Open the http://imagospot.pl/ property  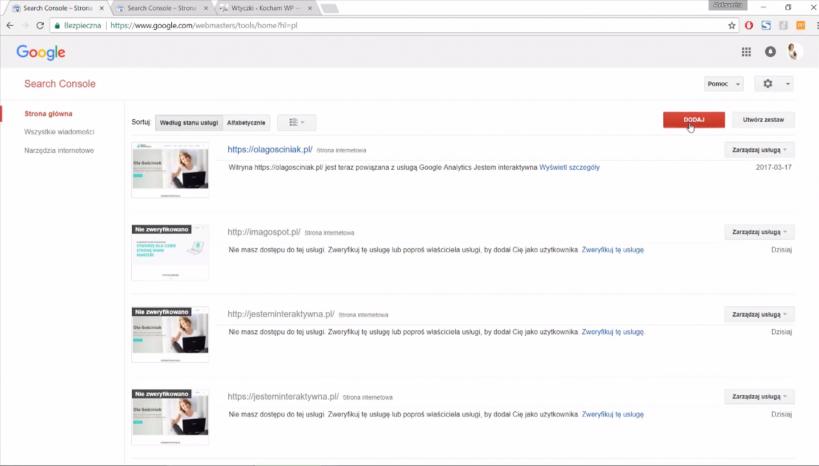[x=264, y=232]
